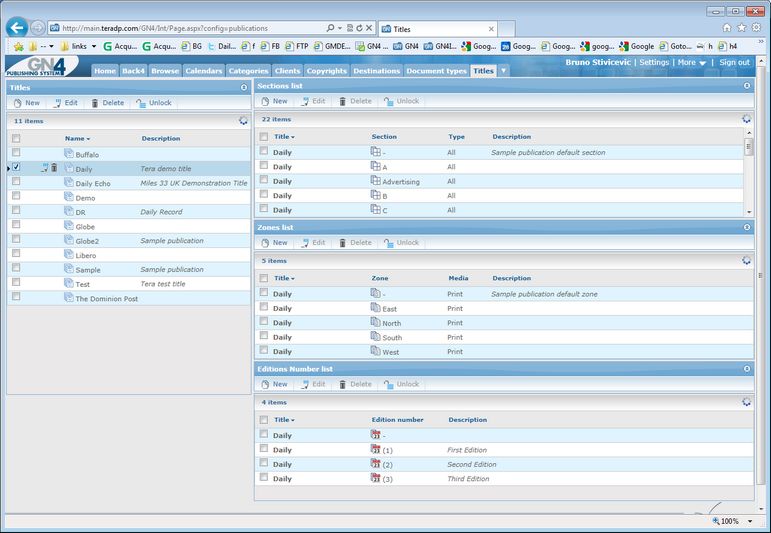Click New in the Editions Number list toolbar
The width and height of the screenshot is (771, 533).
pos(274,384)
